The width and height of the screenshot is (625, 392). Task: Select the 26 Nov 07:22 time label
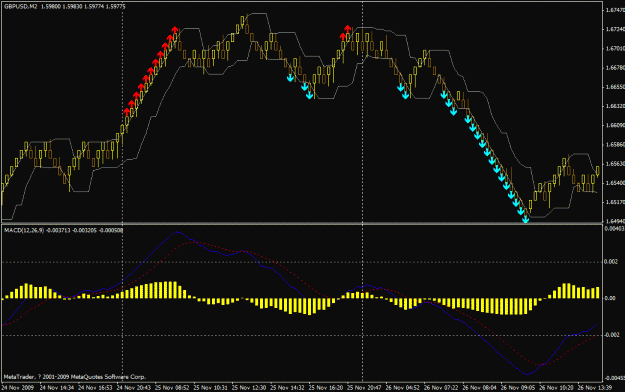(441, 388)
